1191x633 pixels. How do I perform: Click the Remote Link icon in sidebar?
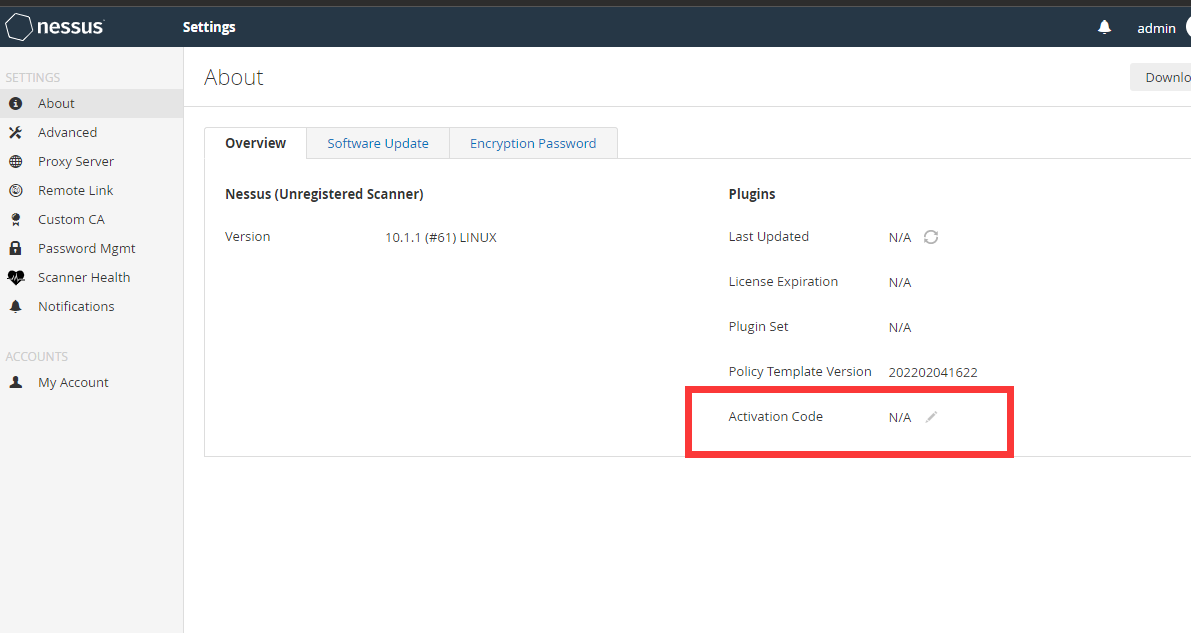[15, 191]
